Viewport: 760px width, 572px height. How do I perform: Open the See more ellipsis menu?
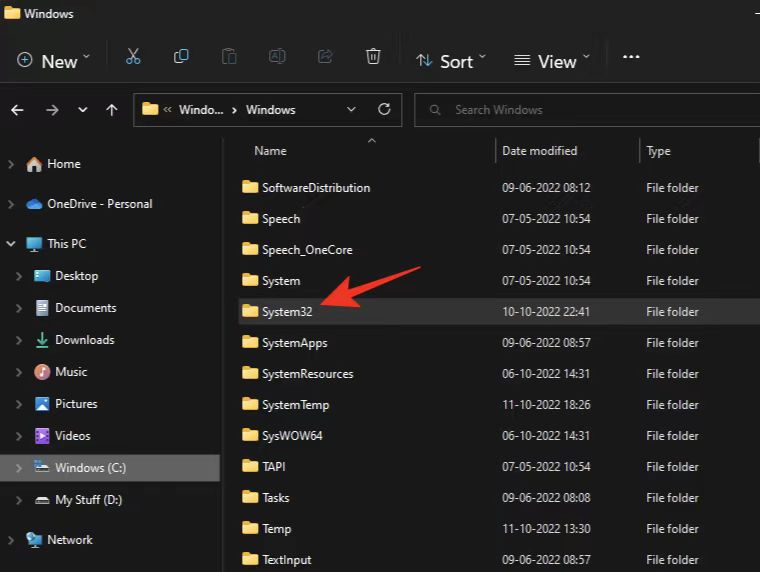[631, 57]
